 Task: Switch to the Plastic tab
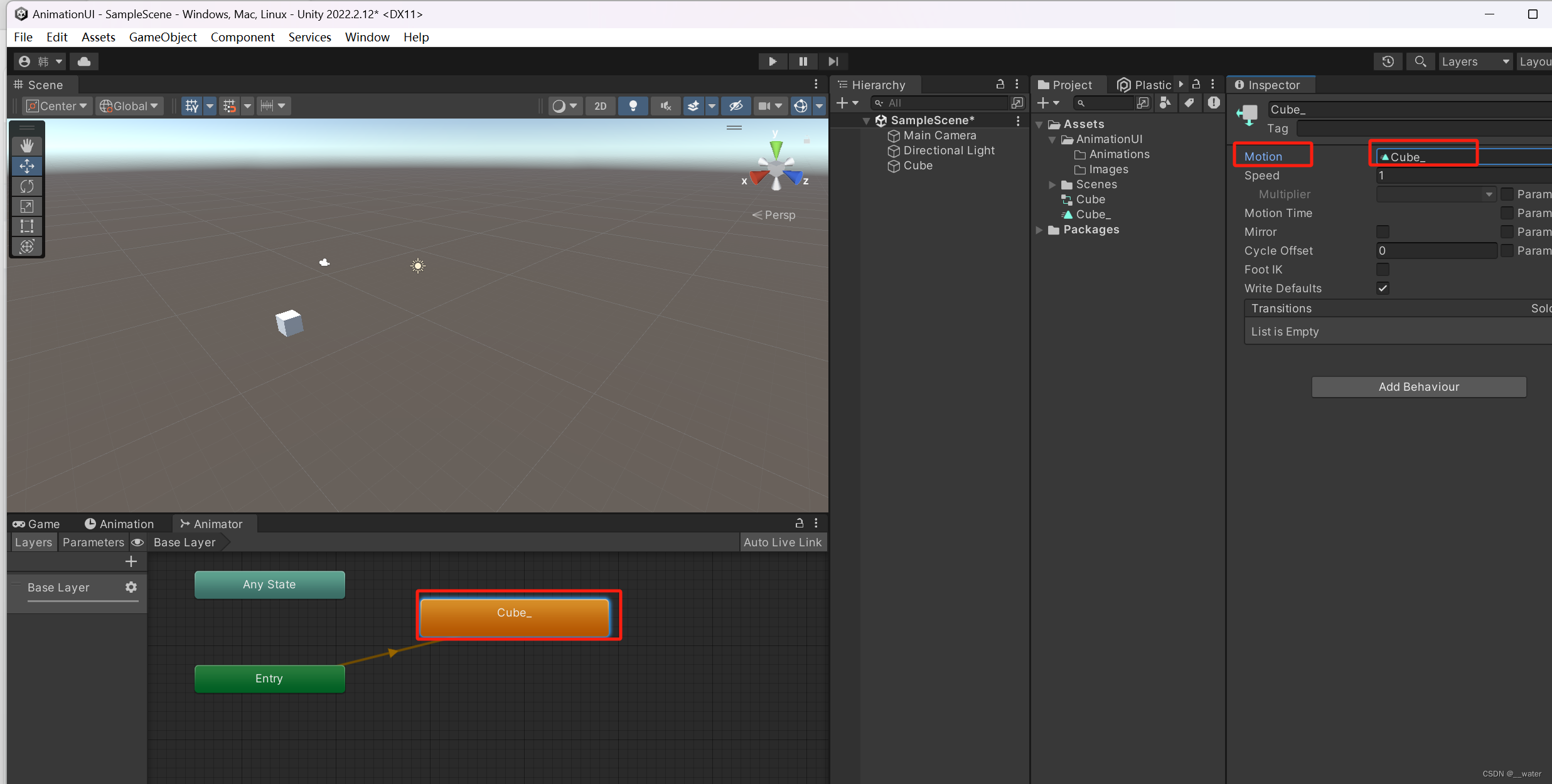click(1145, 85)
